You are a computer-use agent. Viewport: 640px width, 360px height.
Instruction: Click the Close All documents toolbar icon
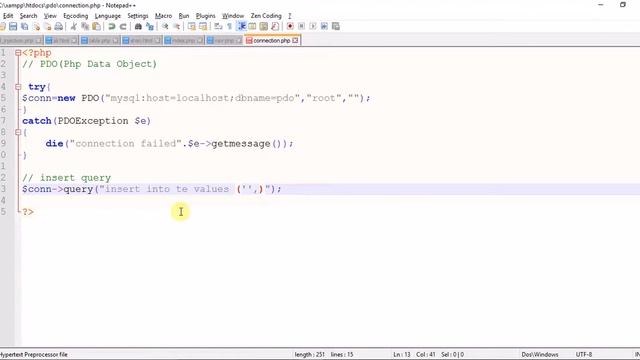[47, 27]
